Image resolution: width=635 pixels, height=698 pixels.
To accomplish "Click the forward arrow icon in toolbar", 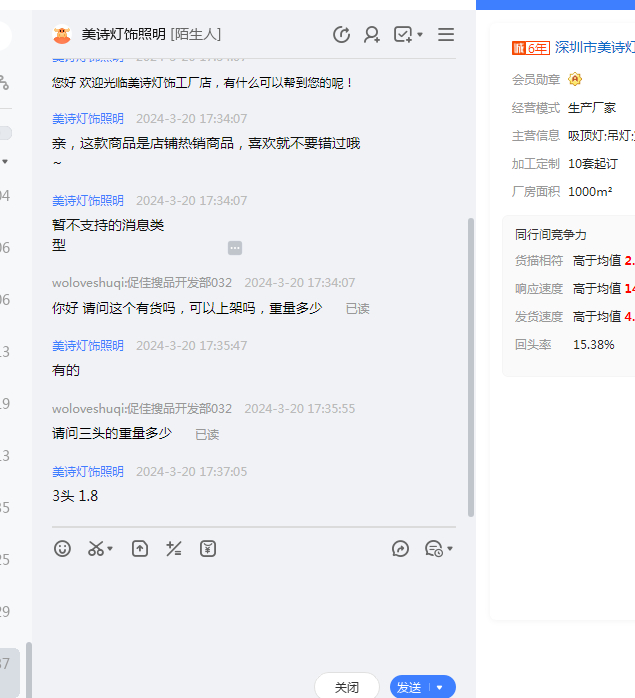I will (x=401, y=548).
